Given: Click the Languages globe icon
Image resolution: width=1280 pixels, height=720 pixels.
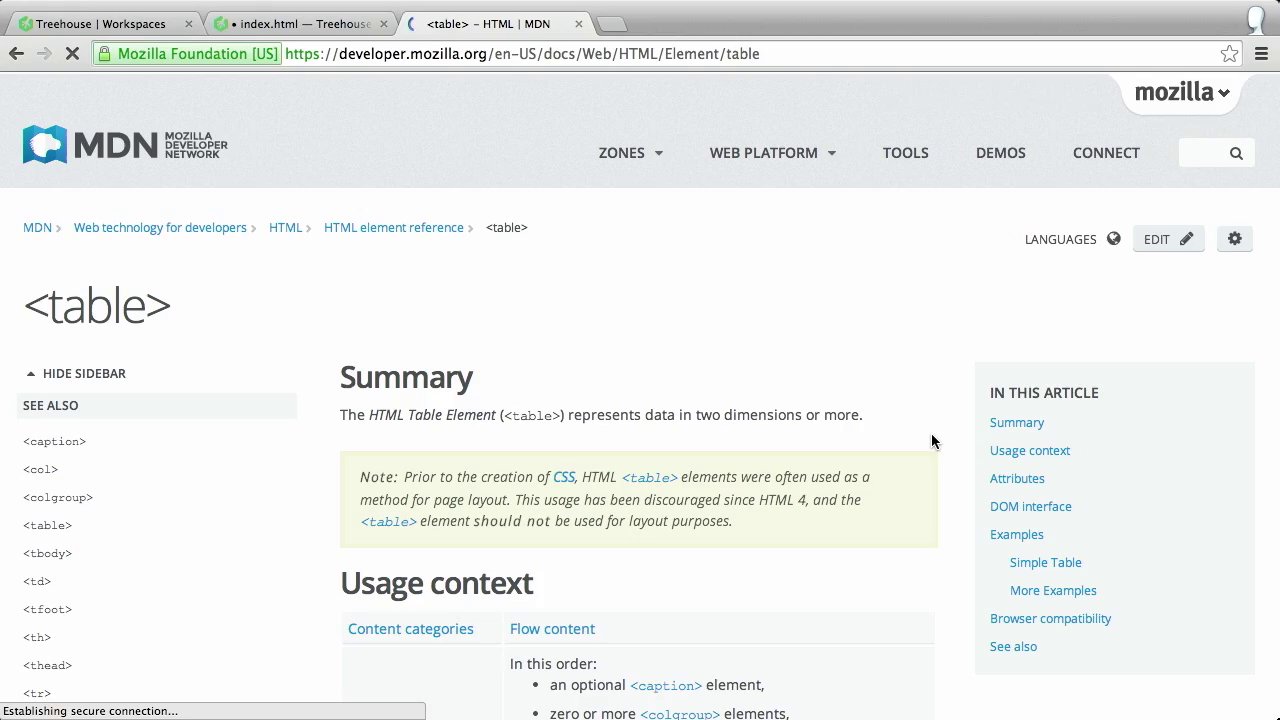Looking at the screenshot, I should tap(1113, 239).
